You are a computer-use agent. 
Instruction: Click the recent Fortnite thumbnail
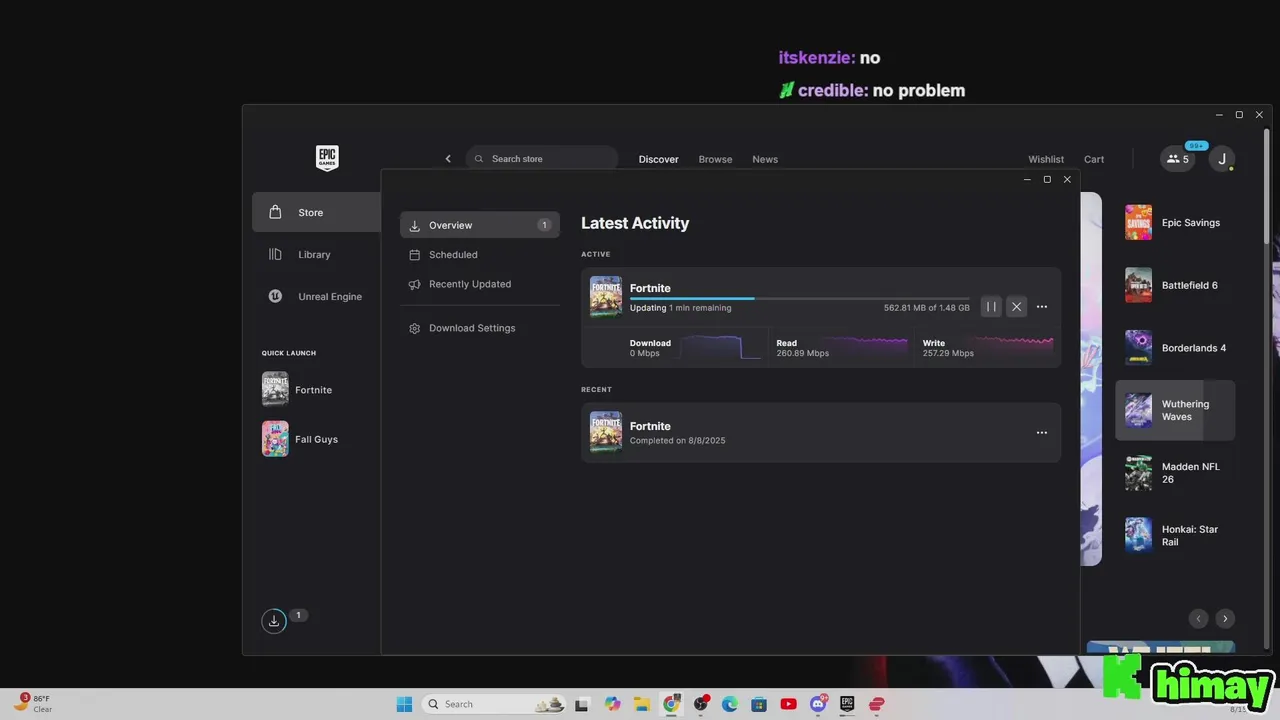click(x=606, y=432)
